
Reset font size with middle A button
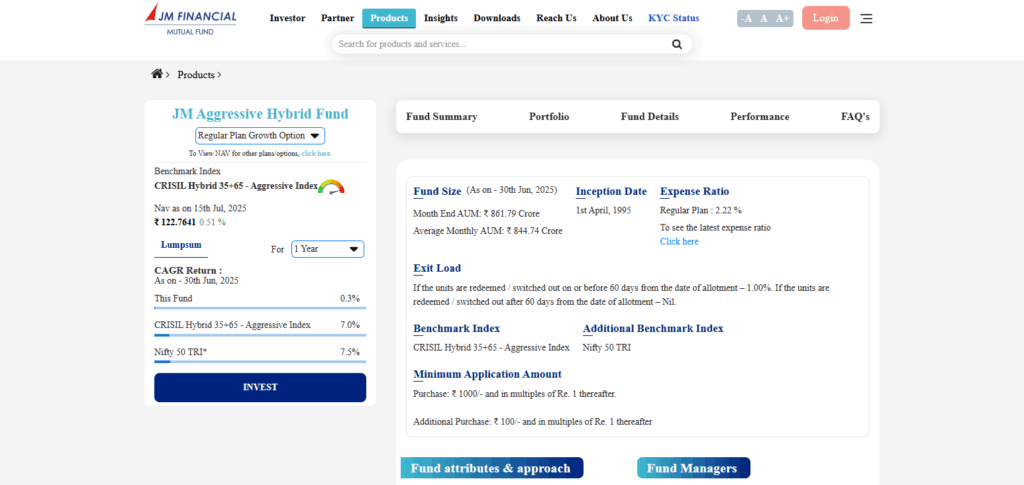coord(763,18)
